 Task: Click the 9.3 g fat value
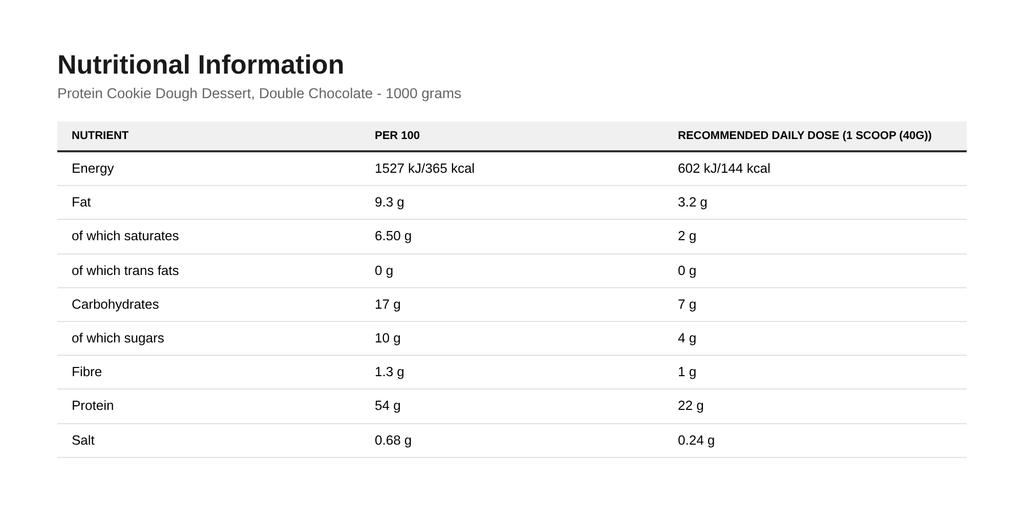[389, 203]
